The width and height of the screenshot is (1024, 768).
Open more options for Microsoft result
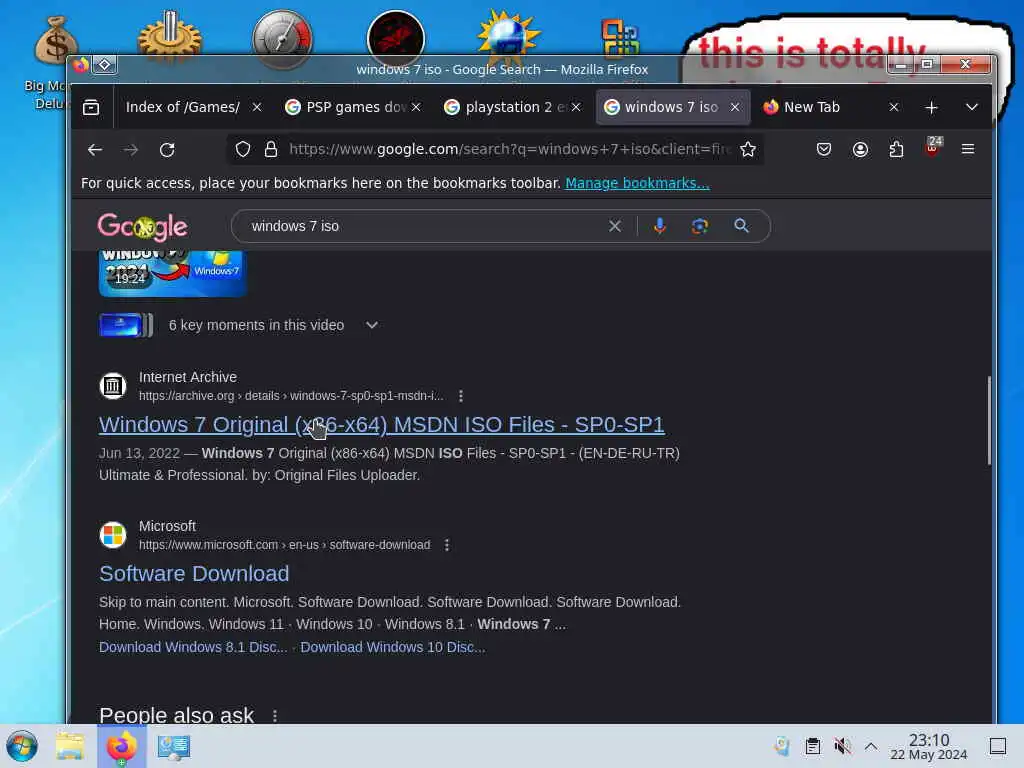point(447,545)
